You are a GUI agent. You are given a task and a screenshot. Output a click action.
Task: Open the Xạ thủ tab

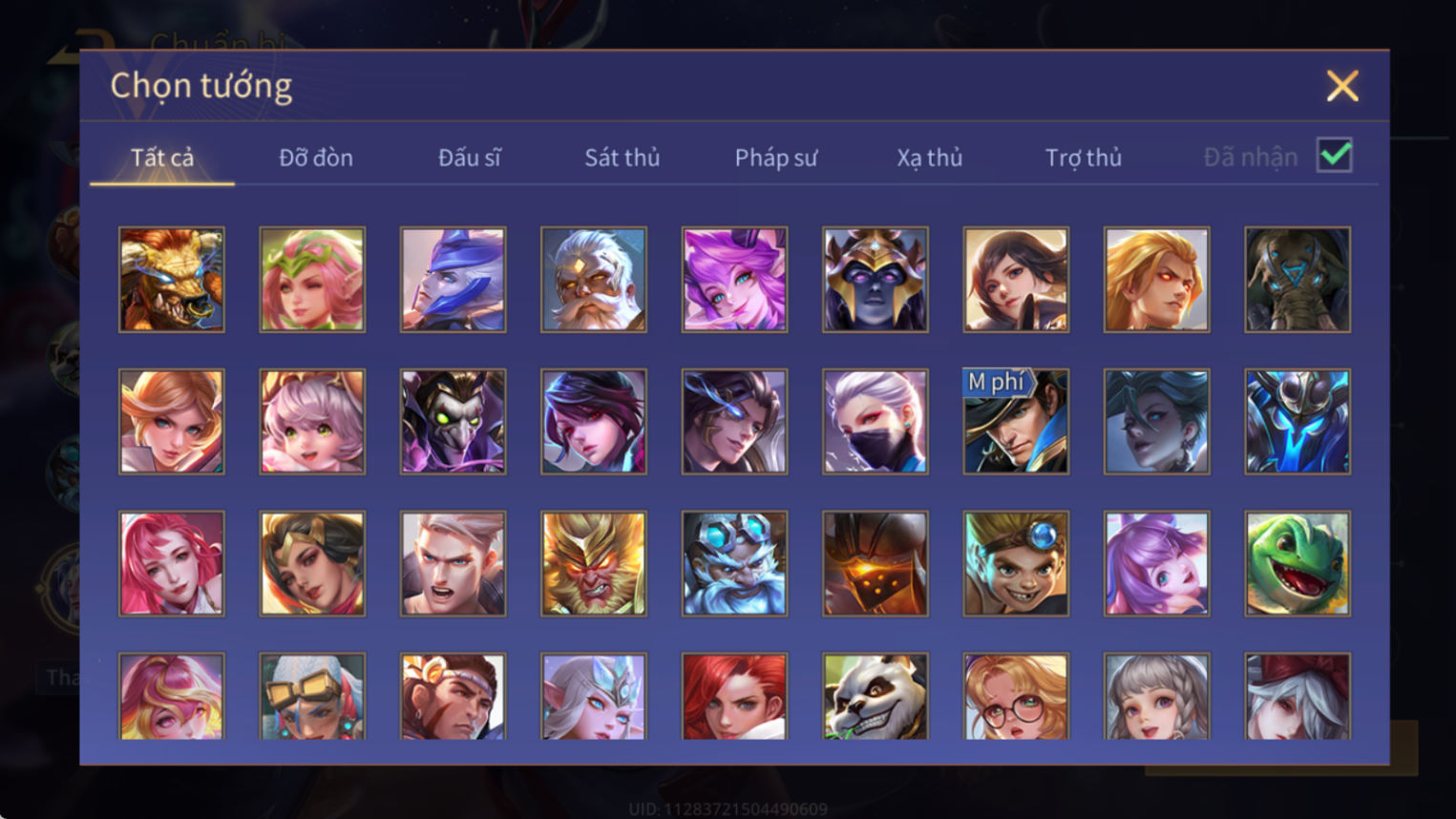click(929, 157)
